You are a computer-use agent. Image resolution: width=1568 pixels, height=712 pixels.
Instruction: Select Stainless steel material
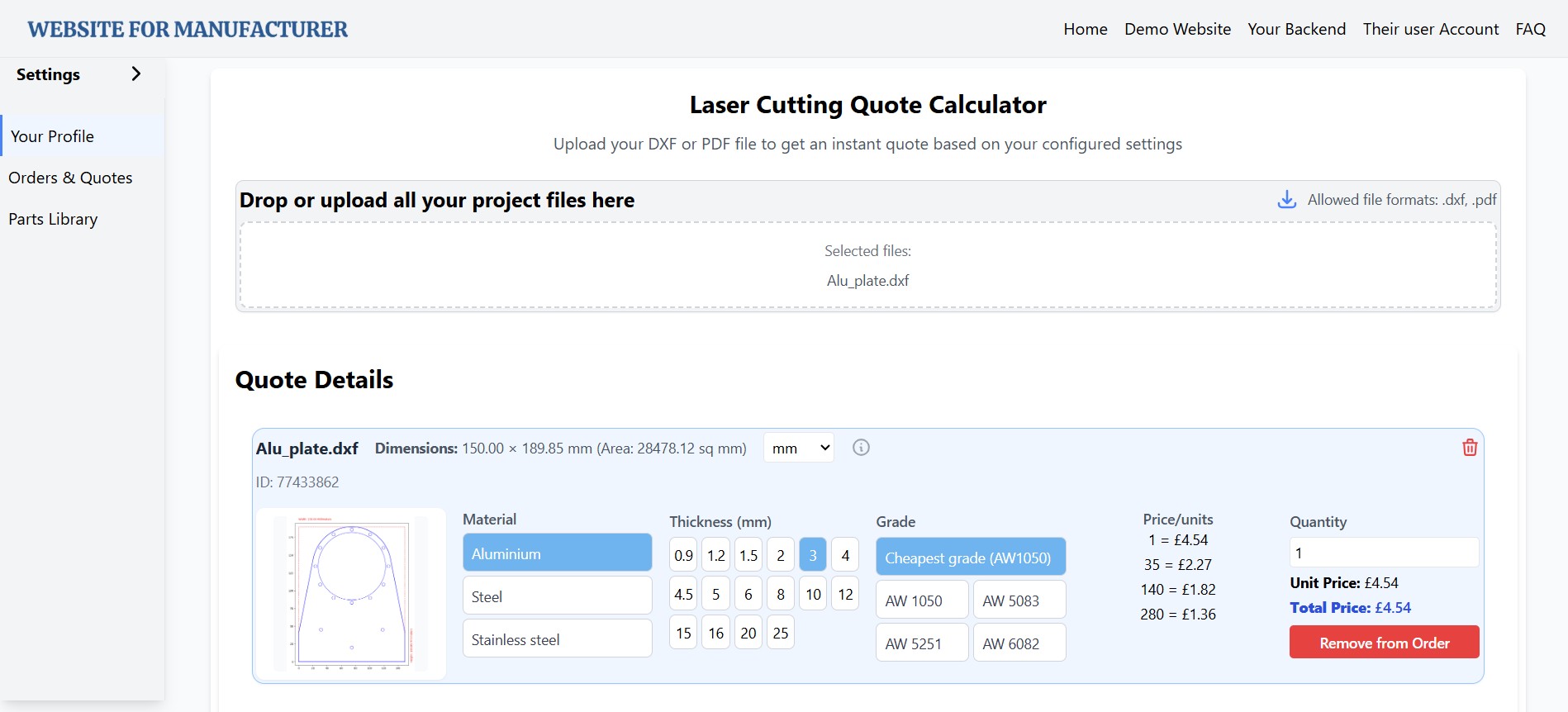click(x=557, y=639)
